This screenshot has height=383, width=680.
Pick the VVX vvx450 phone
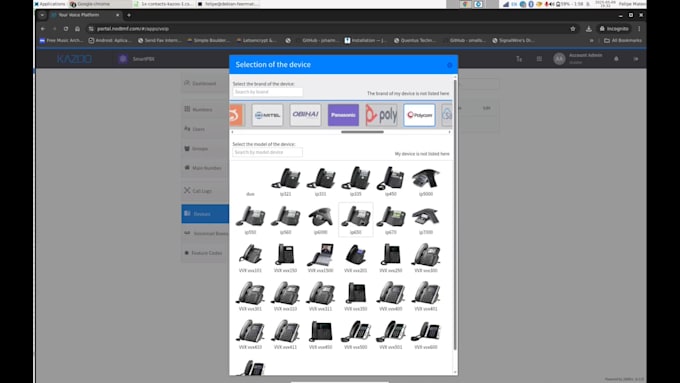point(320,334)
